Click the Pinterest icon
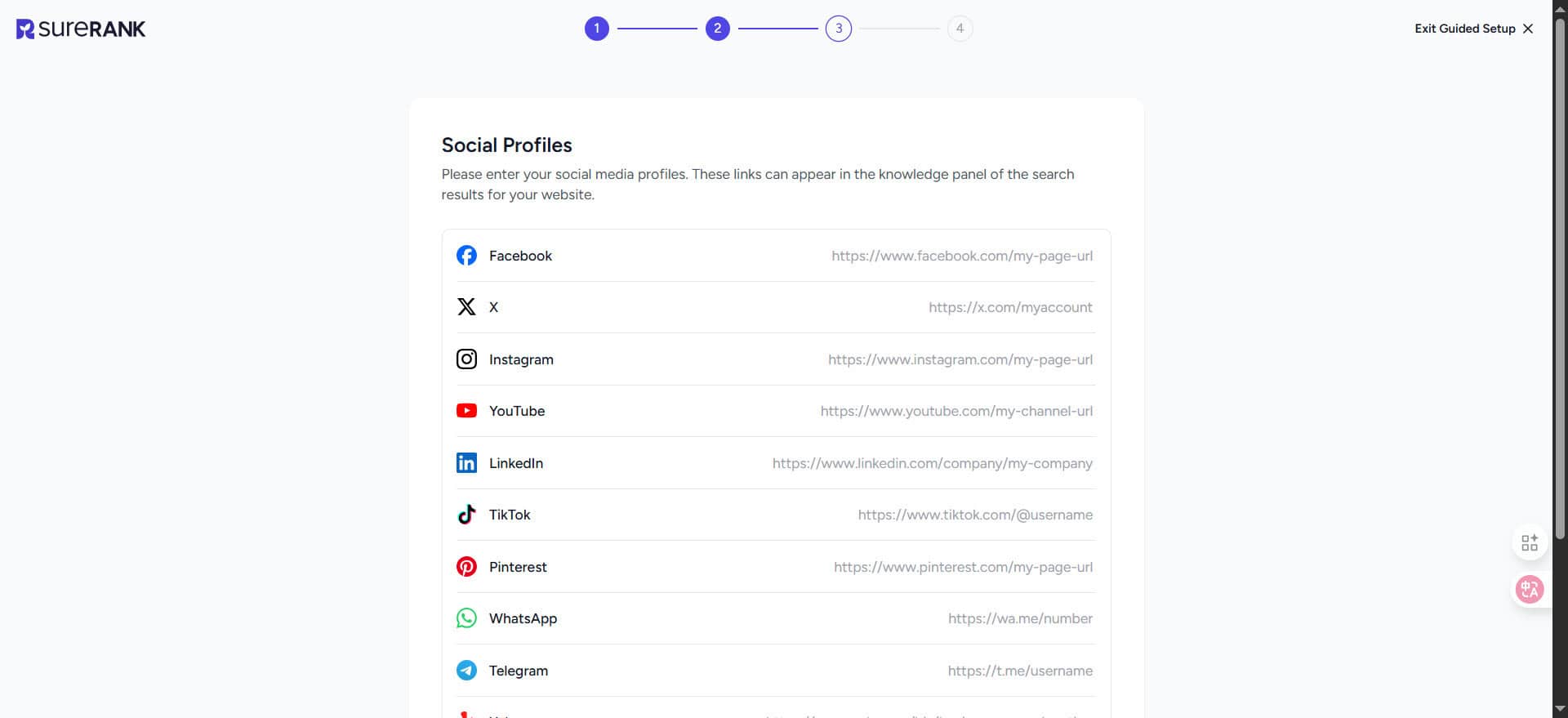The width and height of the screenshot is (1568, 718). 466,567
